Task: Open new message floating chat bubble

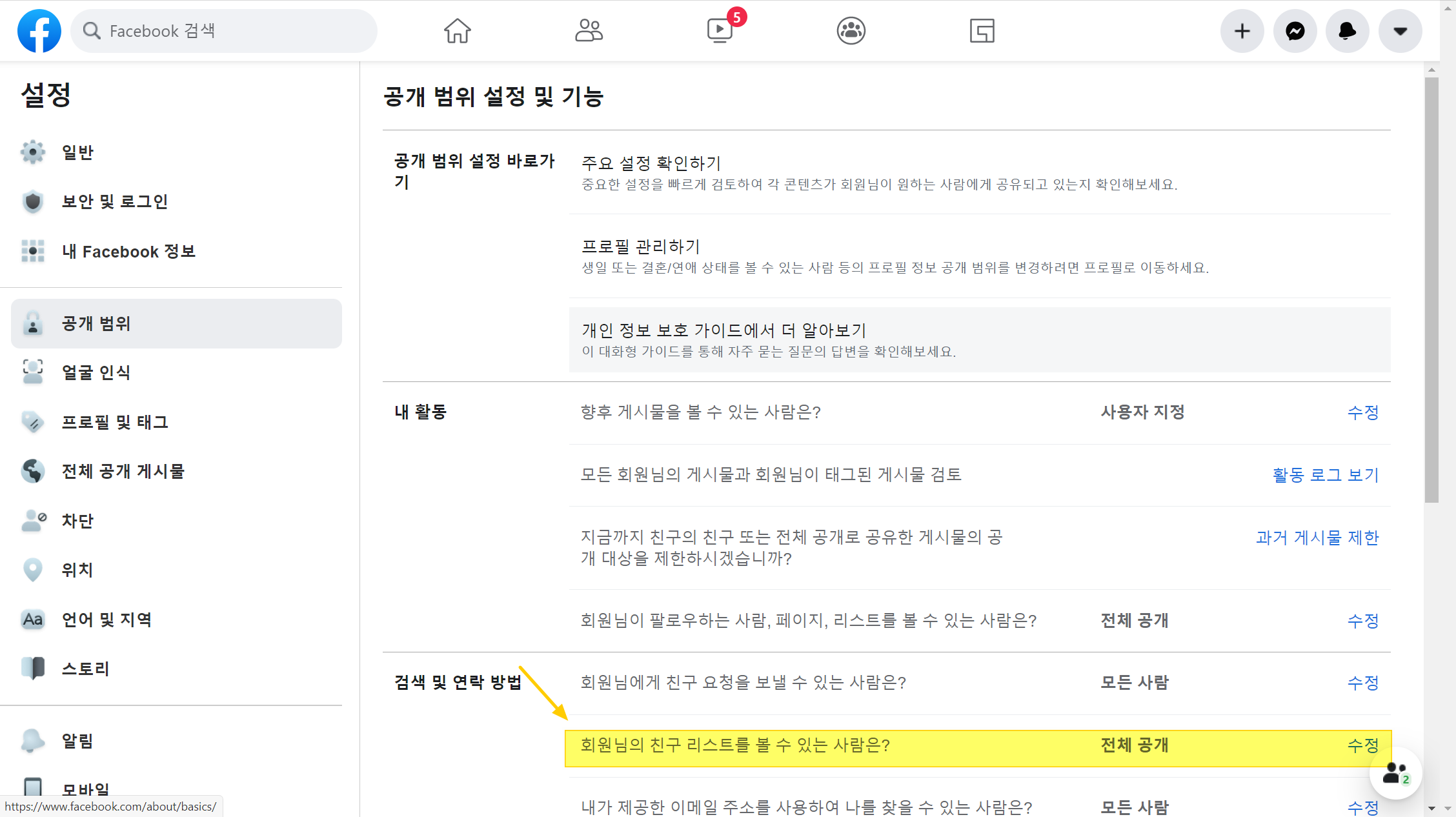Action: pyautogui.click(x=1395, y=773)
